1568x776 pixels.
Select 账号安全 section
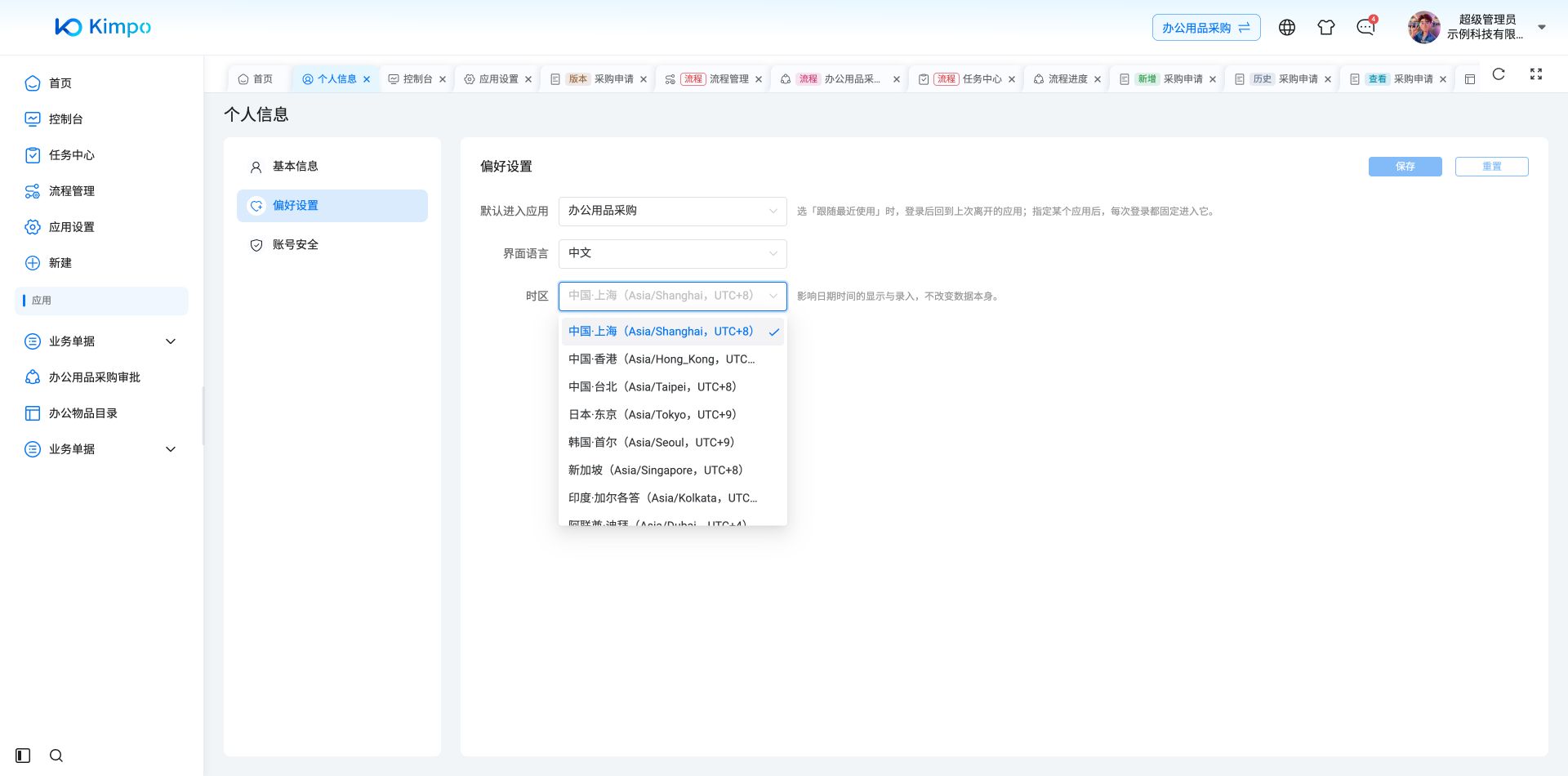[332, 245]
